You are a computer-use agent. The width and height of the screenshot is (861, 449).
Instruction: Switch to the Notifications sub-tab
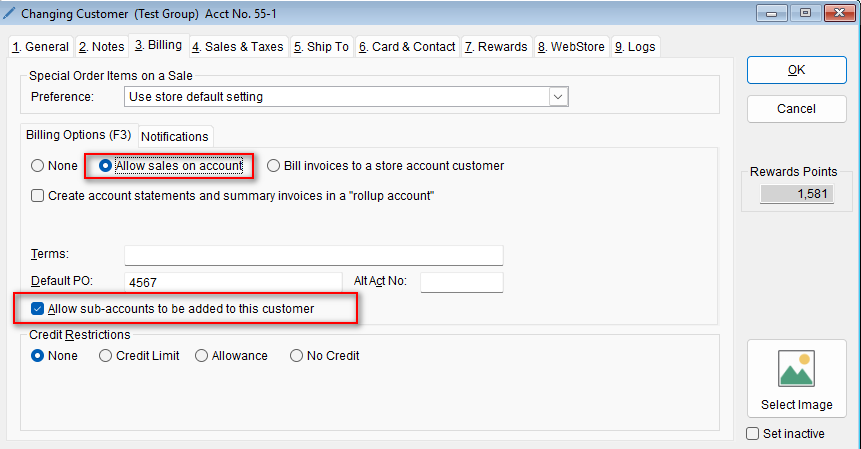click(175, 136)
